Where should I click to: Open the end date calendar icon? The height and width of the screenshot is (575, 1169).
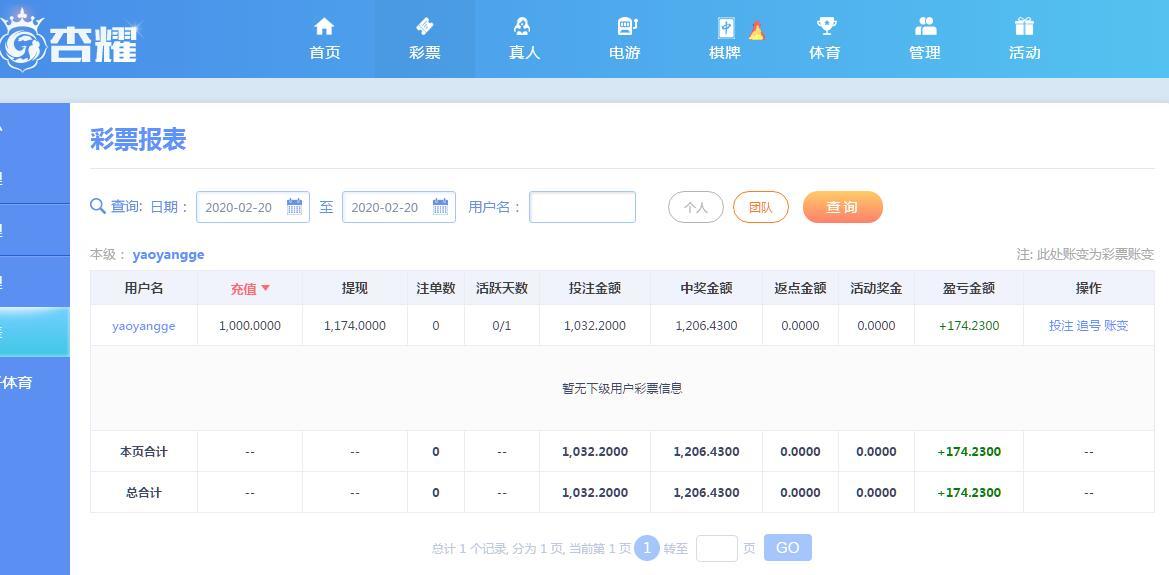[440, 207]
